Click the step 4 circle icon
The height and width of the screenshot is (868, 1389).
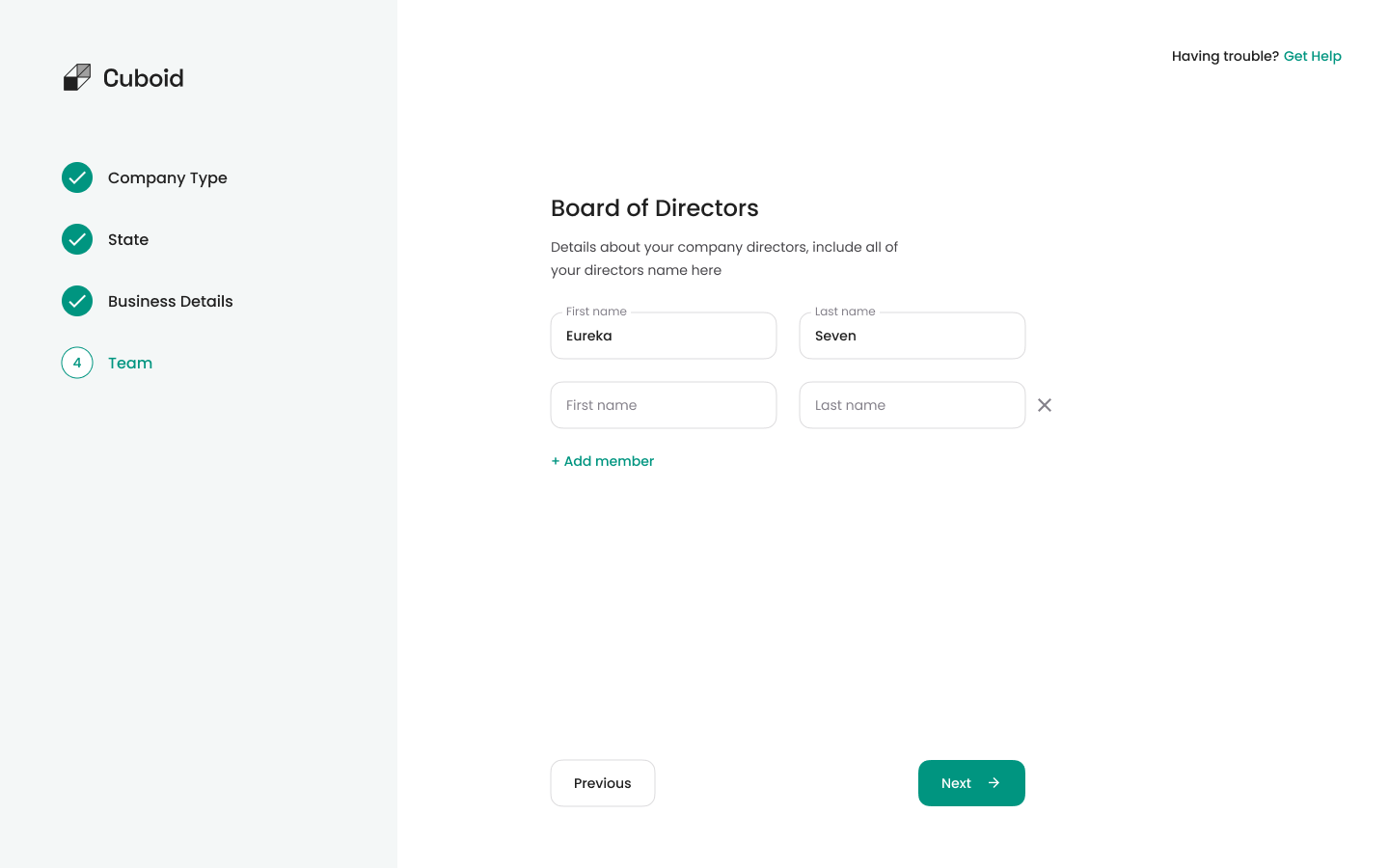coord(77,363)
